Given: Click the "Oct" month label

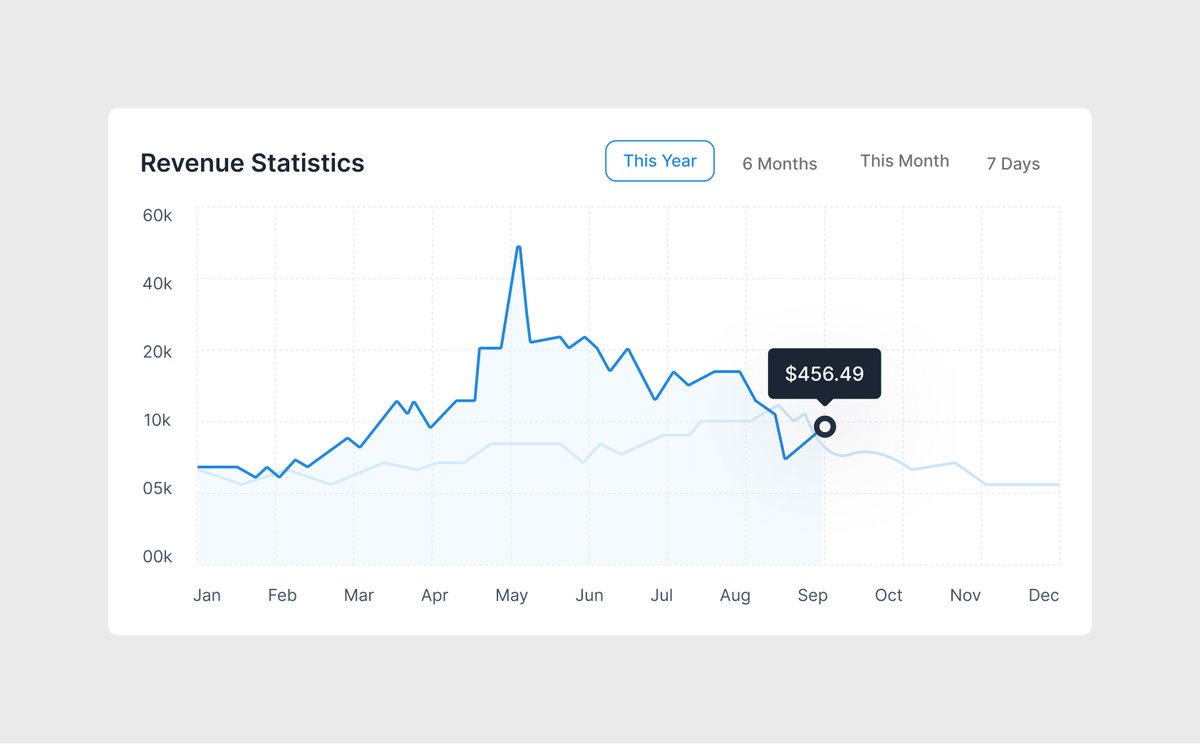Looking at the screenshot, I should point(888,595).
